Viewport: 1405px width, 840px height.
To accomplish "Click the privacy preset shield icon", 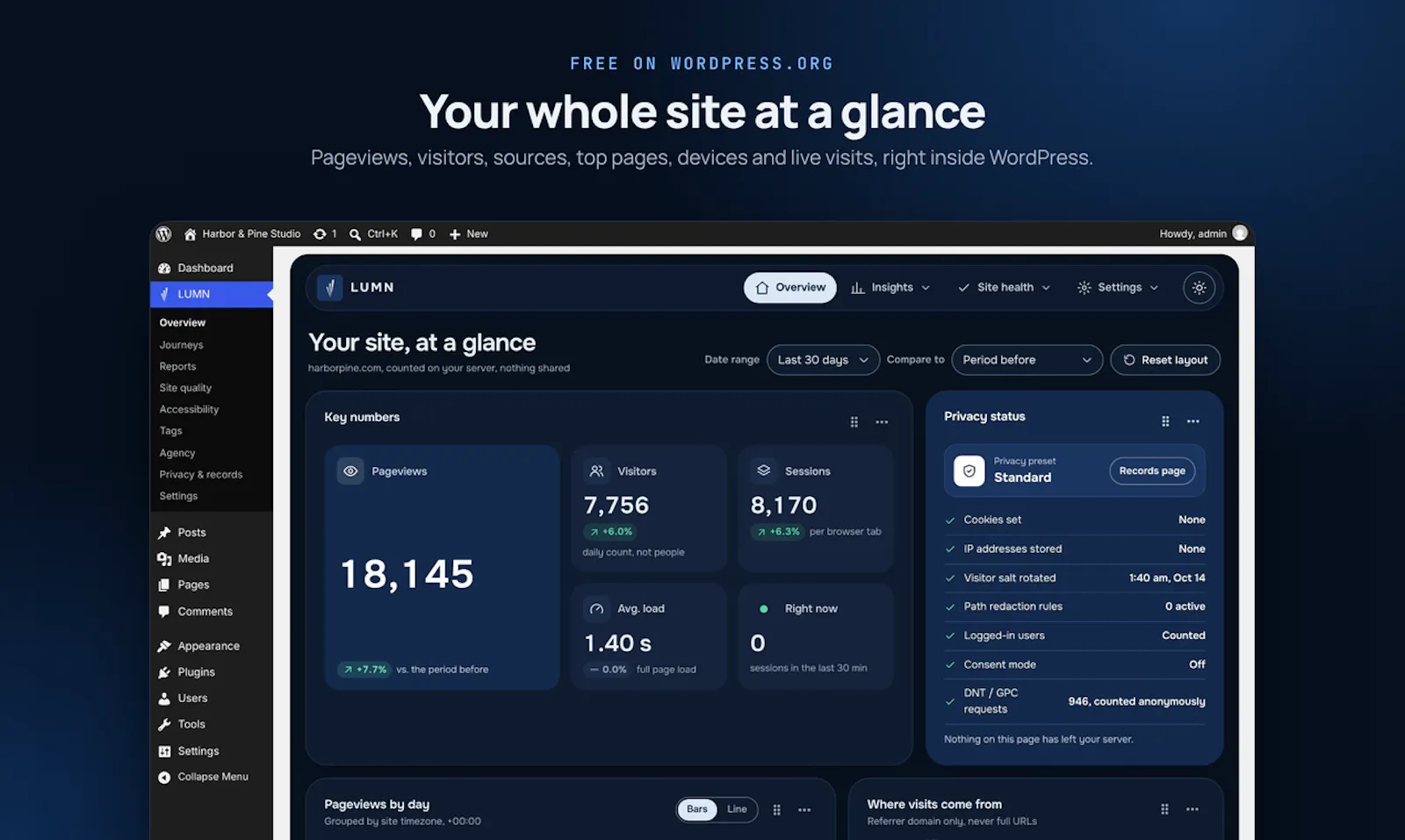I will coord(969,470).
